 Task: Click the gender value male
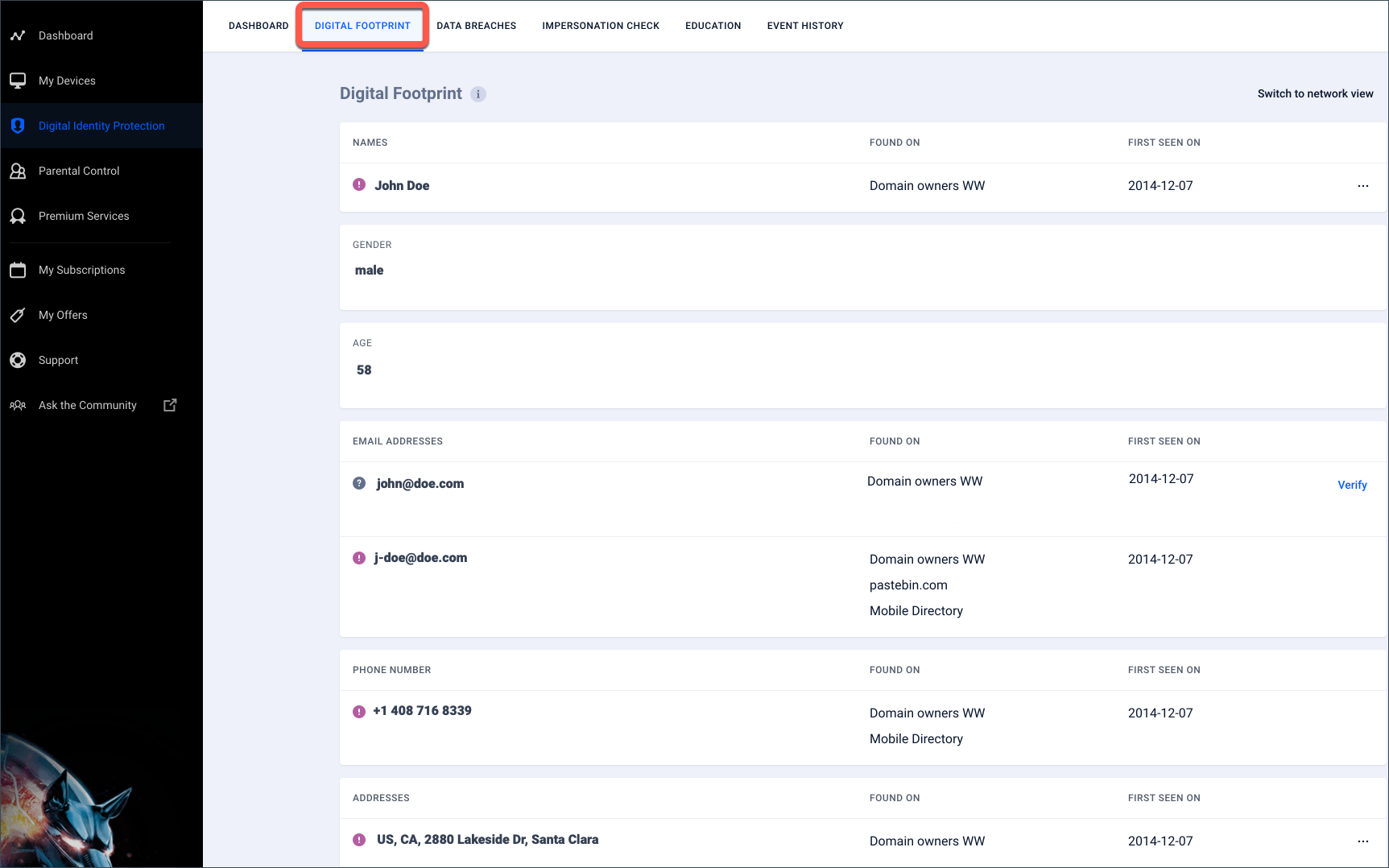[369, 271]
